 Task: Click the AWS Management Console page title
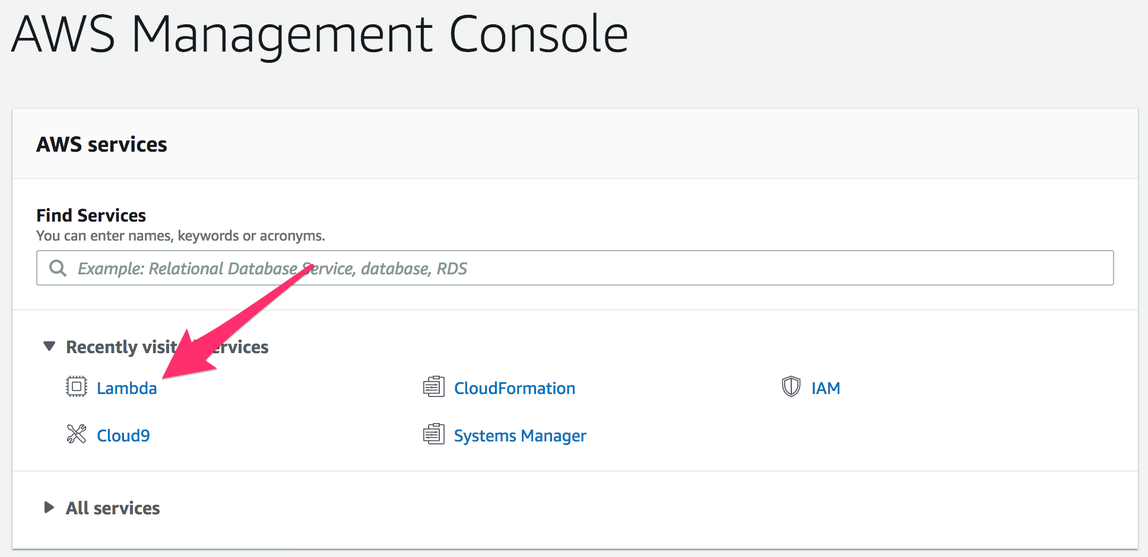coord(320,34)
